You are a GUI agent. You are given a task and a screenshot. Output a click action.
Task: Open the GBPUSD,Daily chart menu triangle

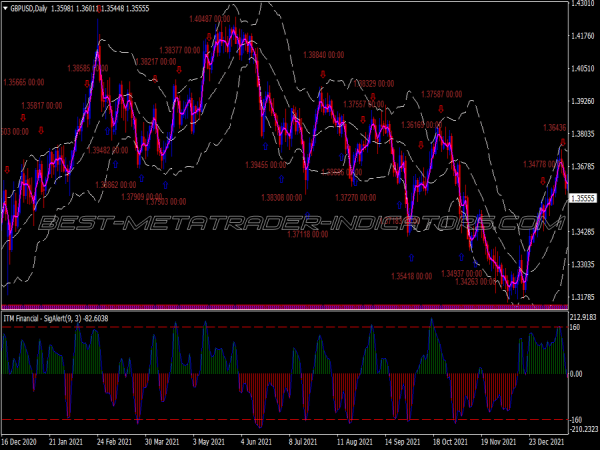pyautogui.click(x=5, y=8)
